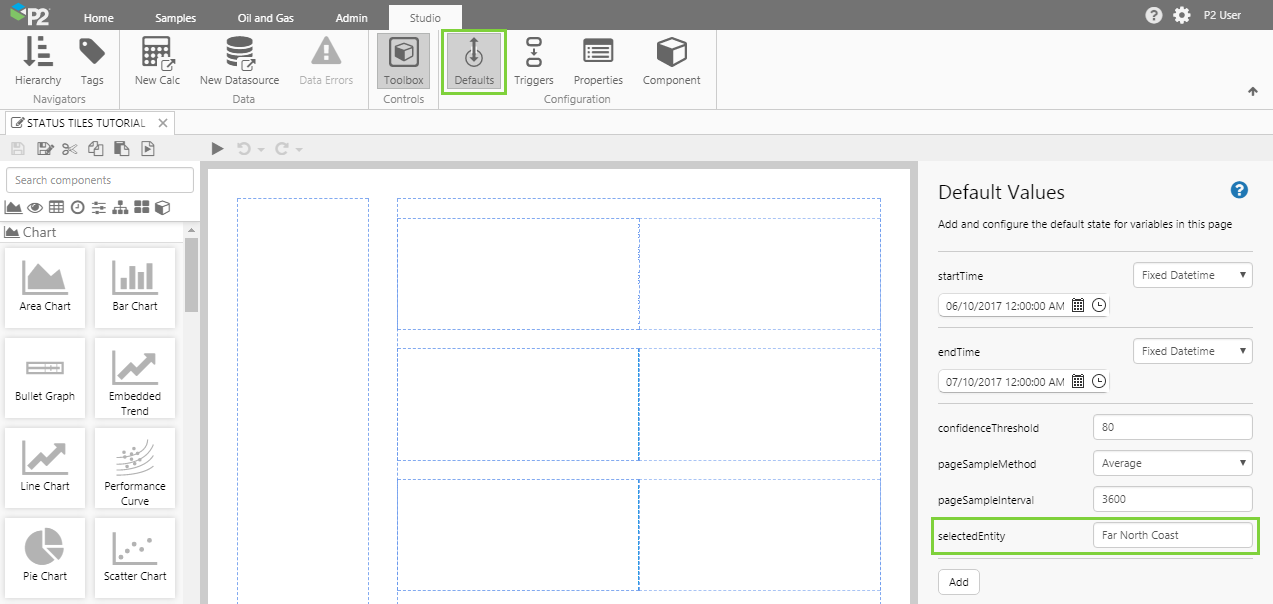Preview page with the play button
Screen dimensions: 1273x604
(x=218, y=149)
